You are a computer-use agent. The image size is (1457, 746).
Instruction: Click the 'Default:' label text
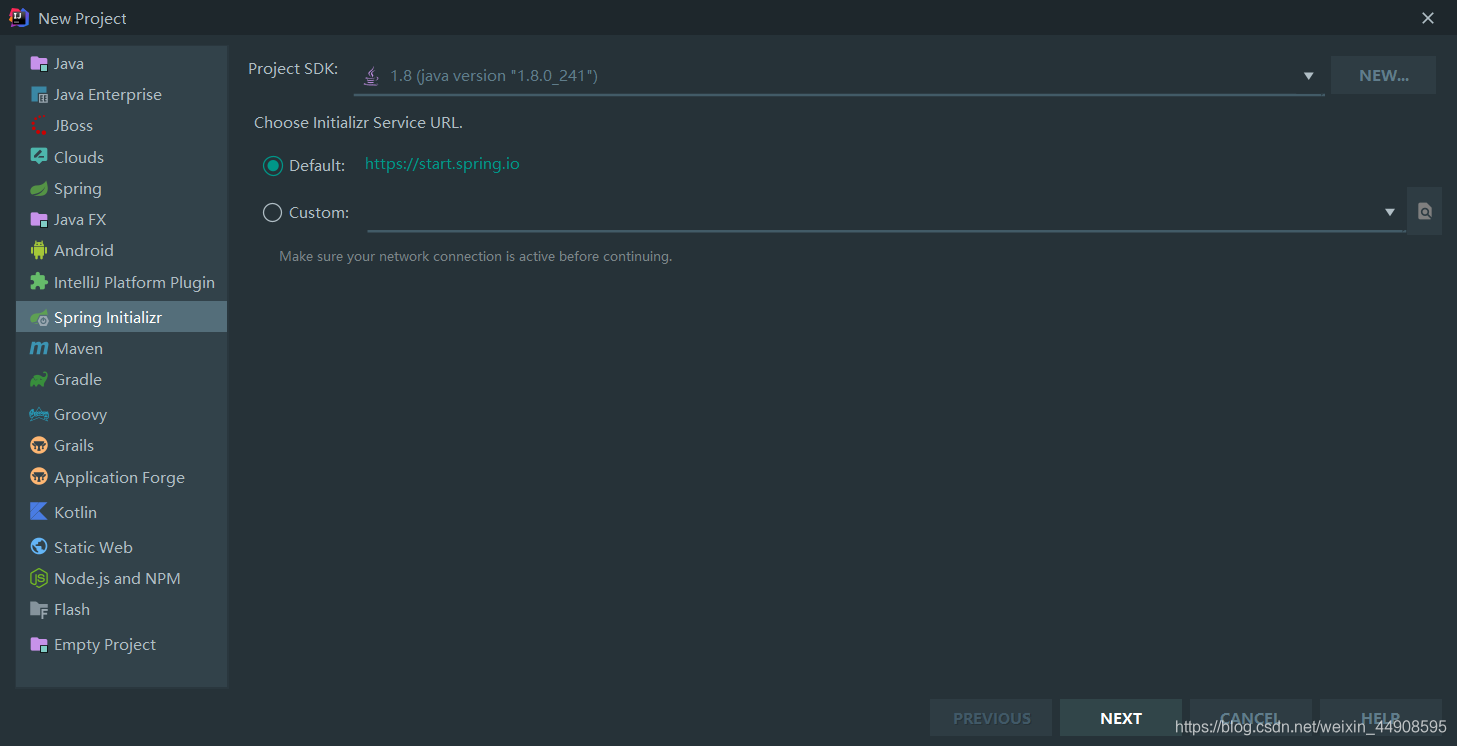pyautogui.click(x=317, y=166)
